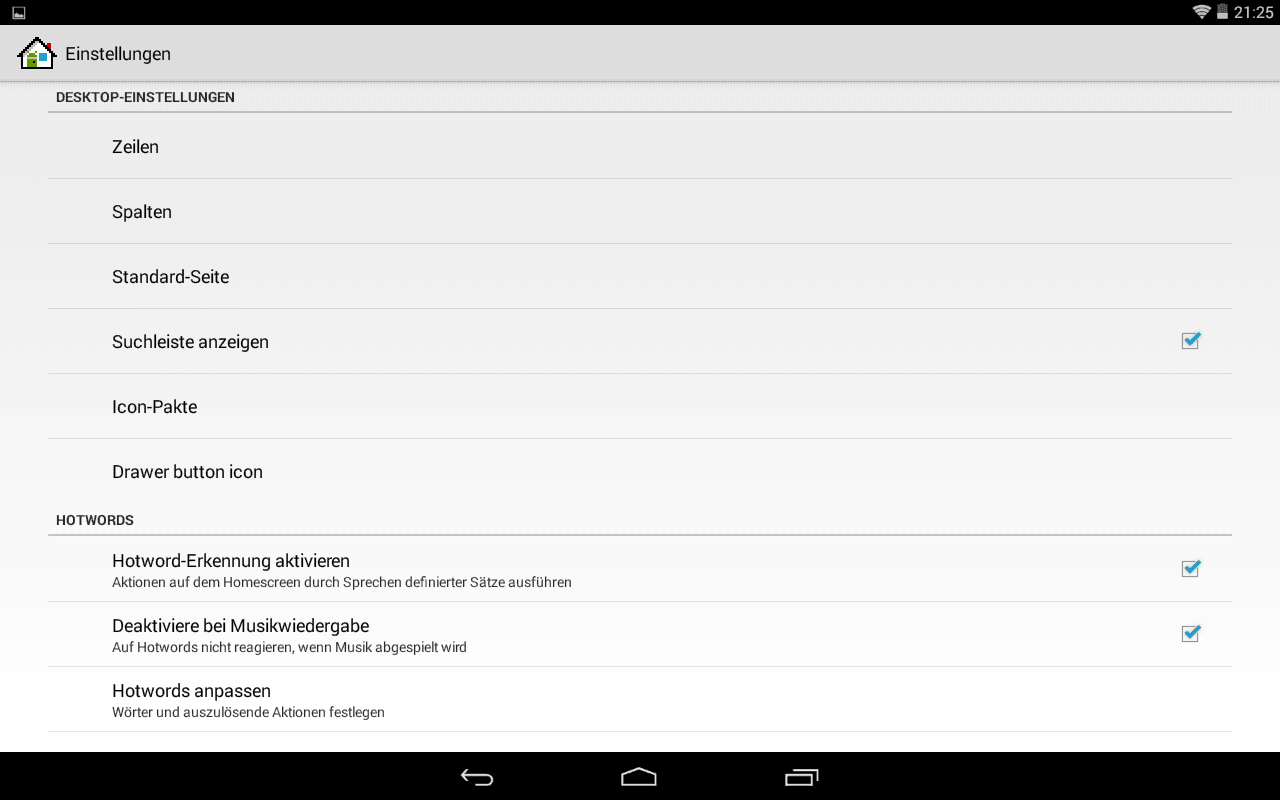Image resolution: width=1280 pixels, height=800 pixels.
Task: Disable Hotword-Erkennung aktivieren checkbox
Action: [x=1190, y=569]
